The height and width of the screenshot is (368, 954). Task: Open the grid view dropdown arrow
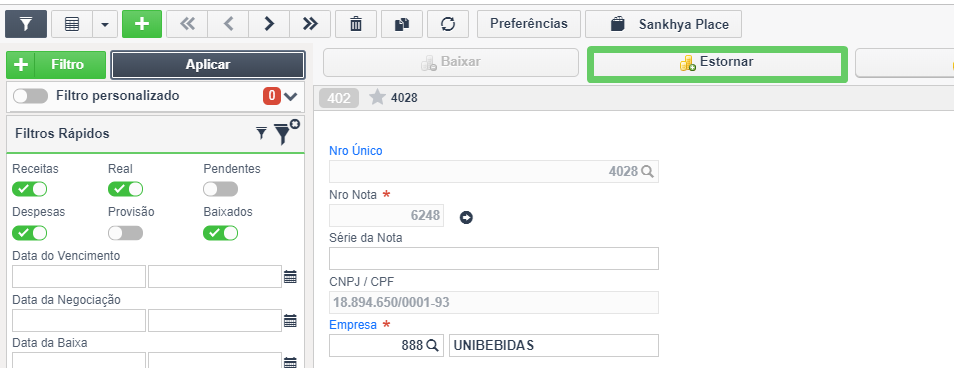(105, 24)
